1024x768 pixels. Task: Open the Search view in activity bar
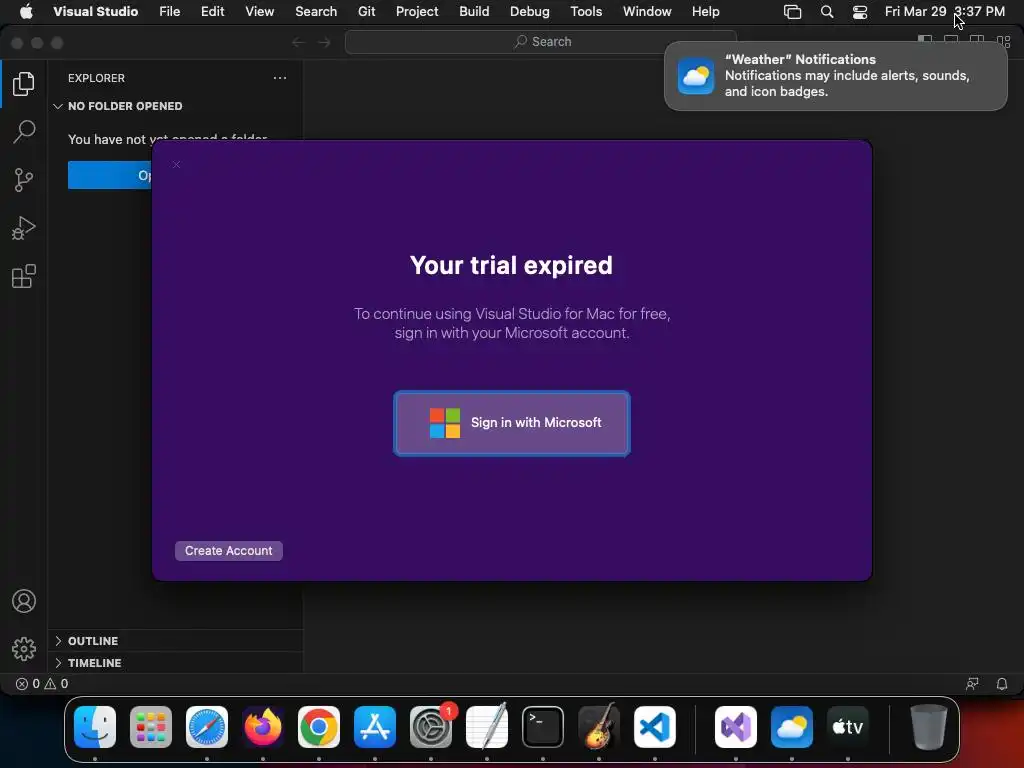pos(24,131)
